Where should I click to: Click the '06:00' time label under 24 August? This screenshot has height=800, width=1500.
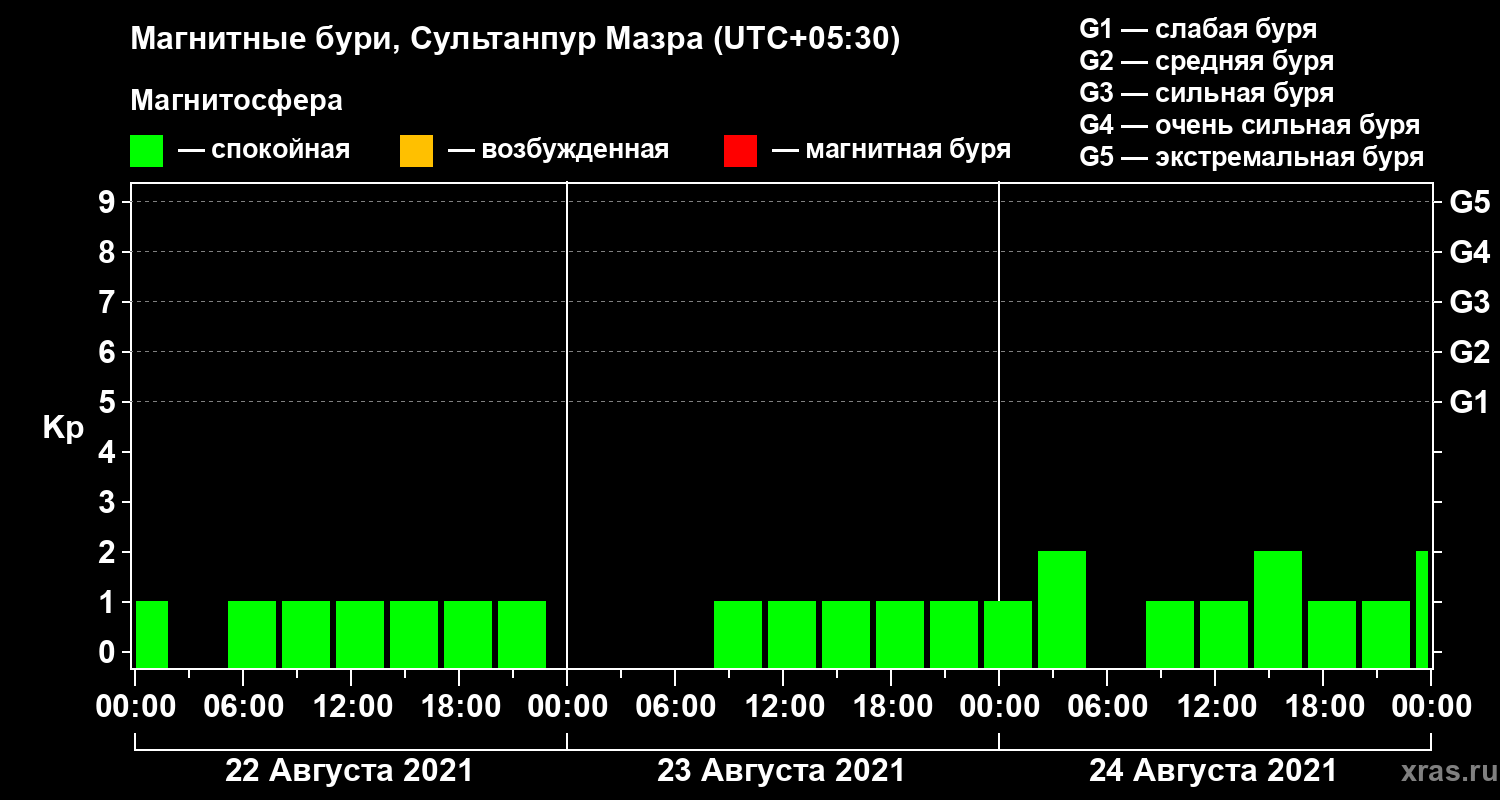point(1107,707)
